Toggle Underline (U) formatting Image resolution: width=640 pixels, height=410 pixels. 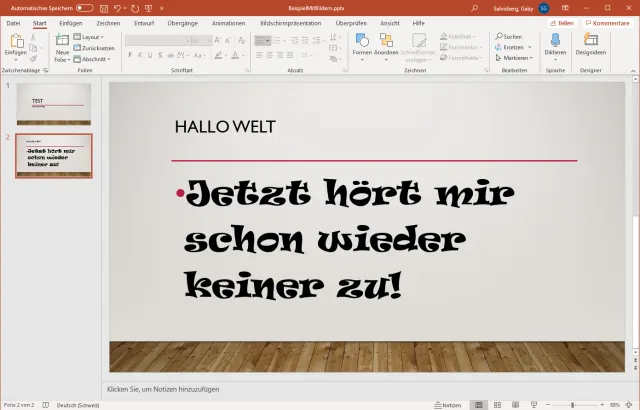coord(150,55)
